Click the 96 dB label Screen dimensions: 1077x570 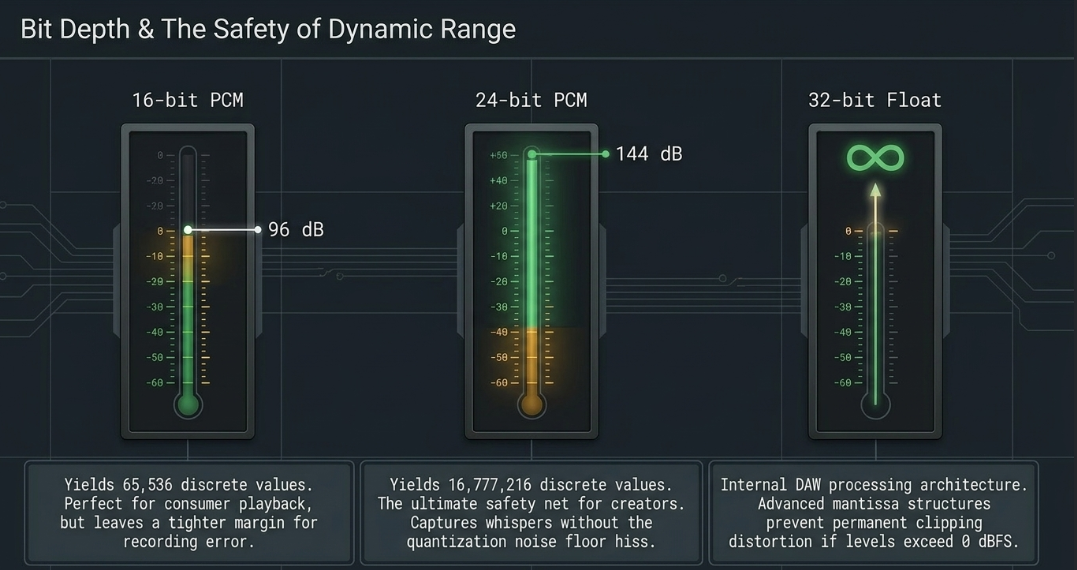point(295,229)
